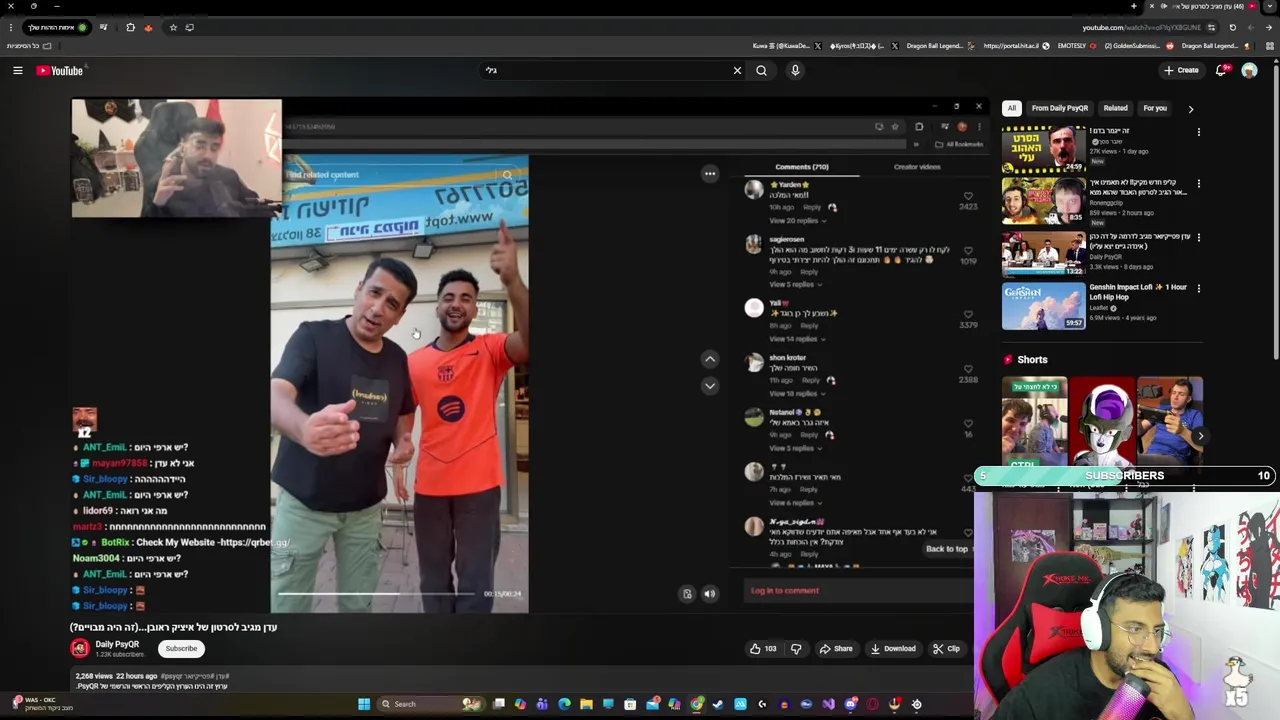1280x720 pixels.
Task: Select the From Daily PsyQR chip
Action: pyautogui.click(x=1059, y=108)
